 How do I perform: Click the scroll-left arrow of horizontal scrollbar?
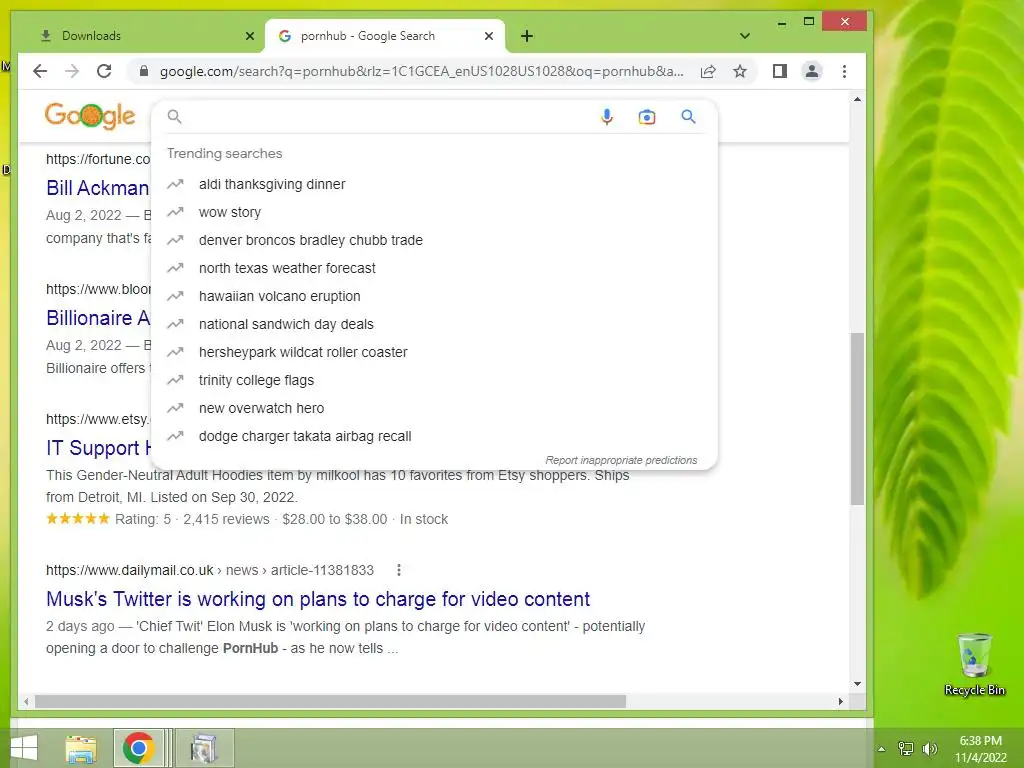(x=26, y=701)
